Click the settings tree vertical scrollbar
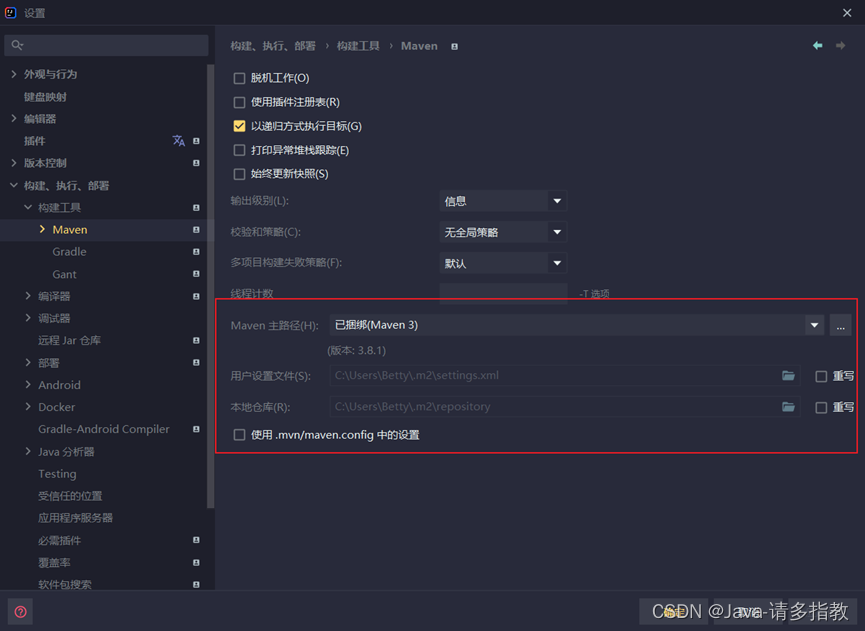Screen dimensions: 865x631 [x=210, y=286]
